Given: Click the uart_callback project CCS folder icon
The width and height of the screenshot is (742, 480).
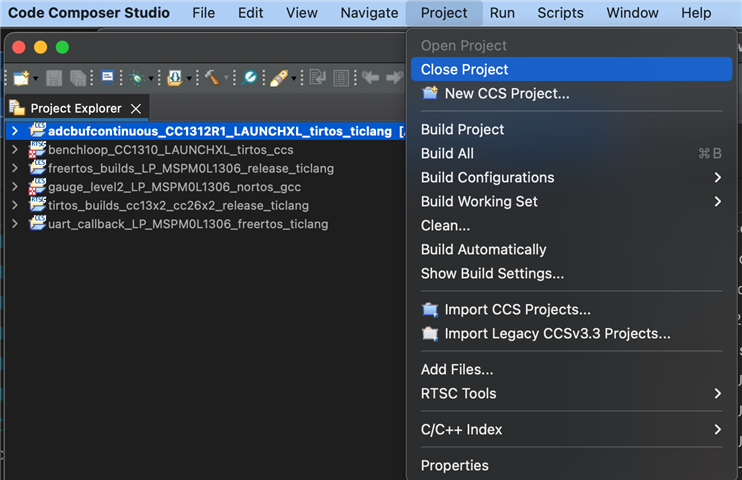Looking at the screenshot, I should coord(37,223).
